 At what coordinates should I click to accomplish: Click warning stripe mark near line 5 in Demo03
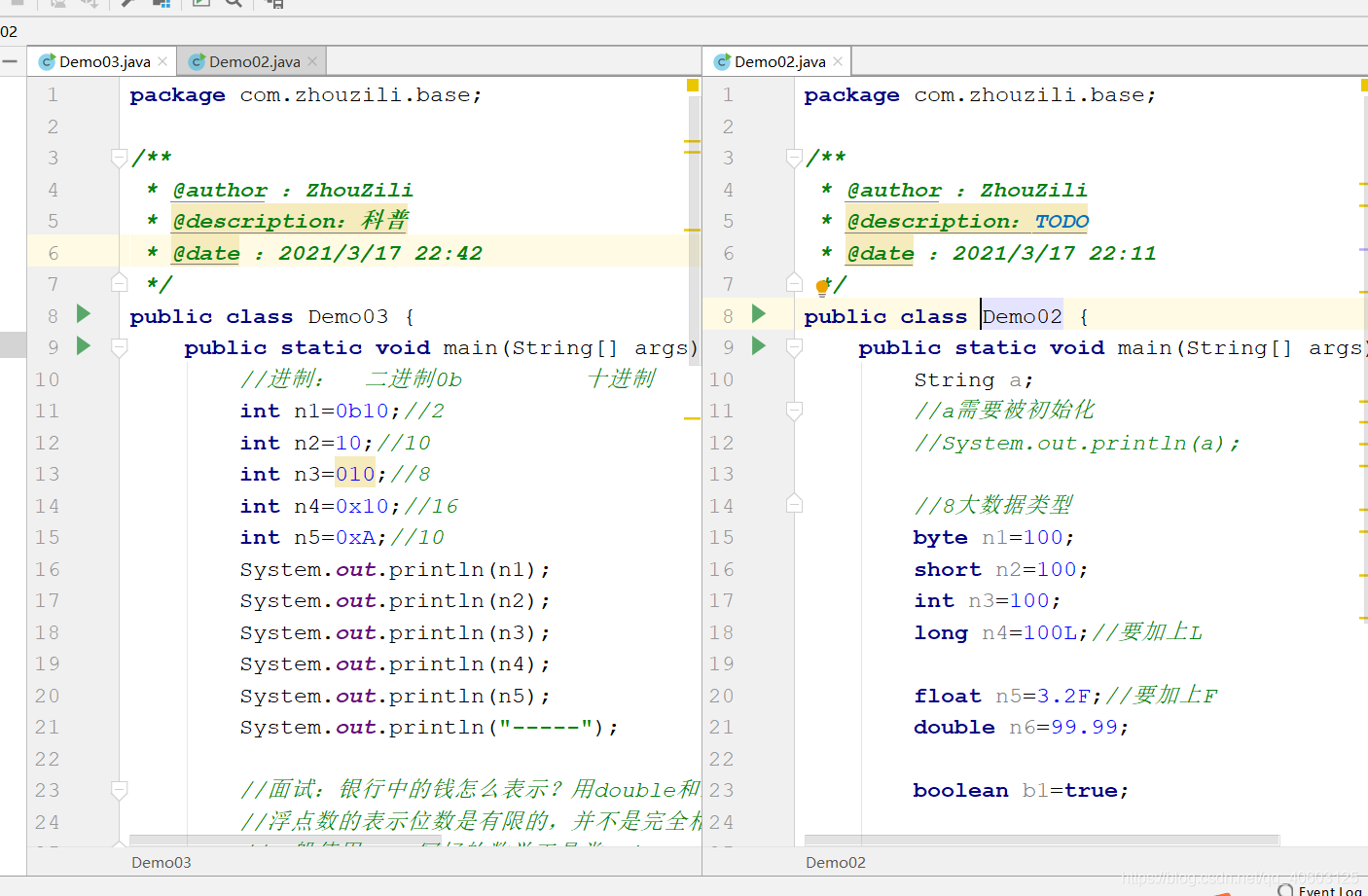click(693, 230)
